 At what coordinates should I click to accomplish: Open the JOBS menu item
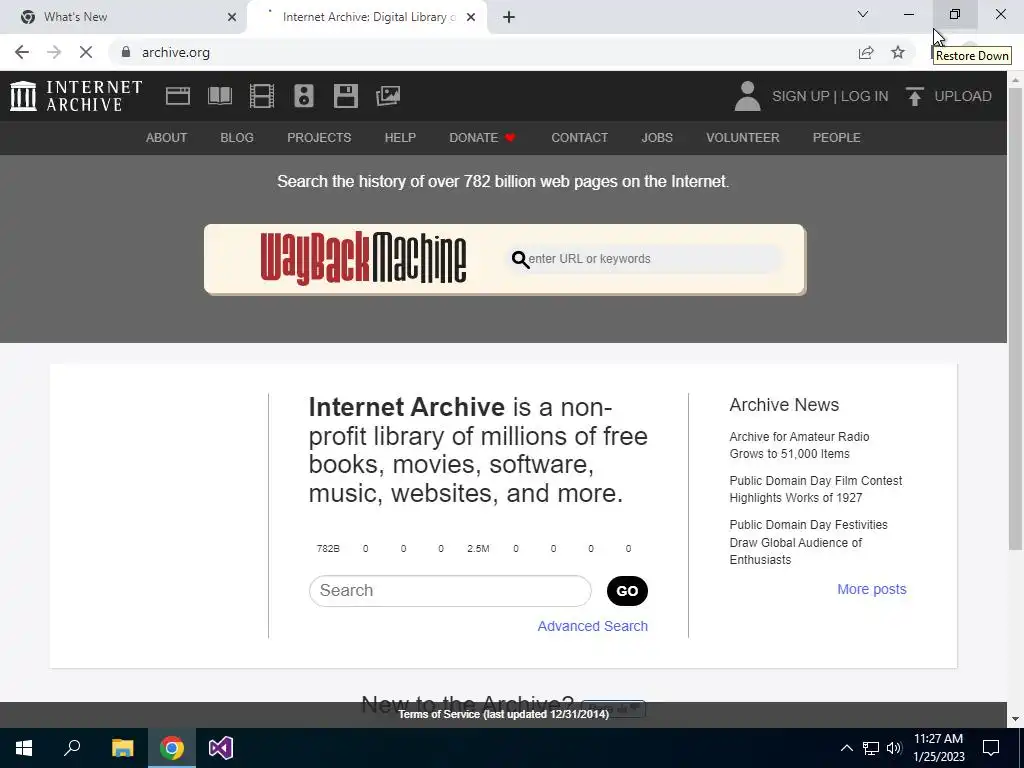tap(657, 138)
